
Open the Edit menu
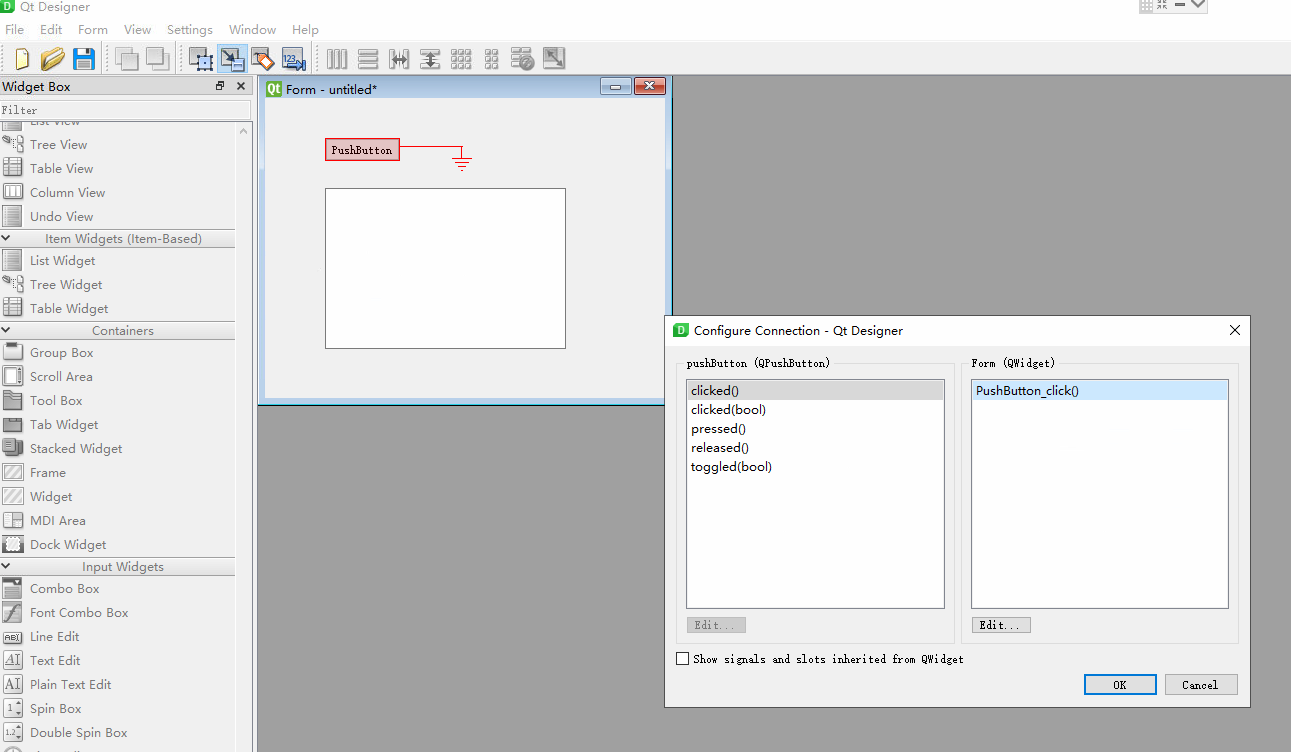(x=51, y=30)
